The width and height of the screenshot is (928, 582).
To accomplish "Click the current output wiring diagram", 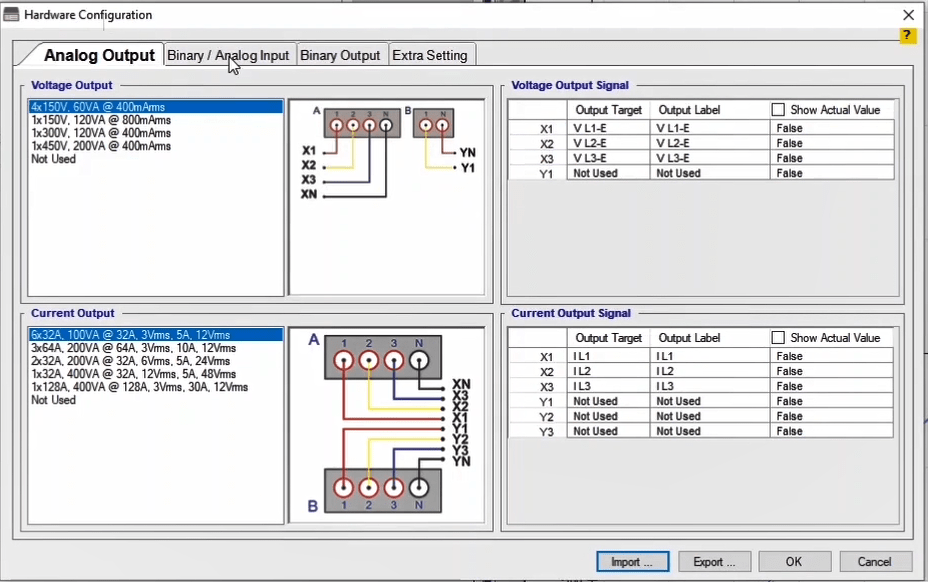I will click(x=386, y=424).
